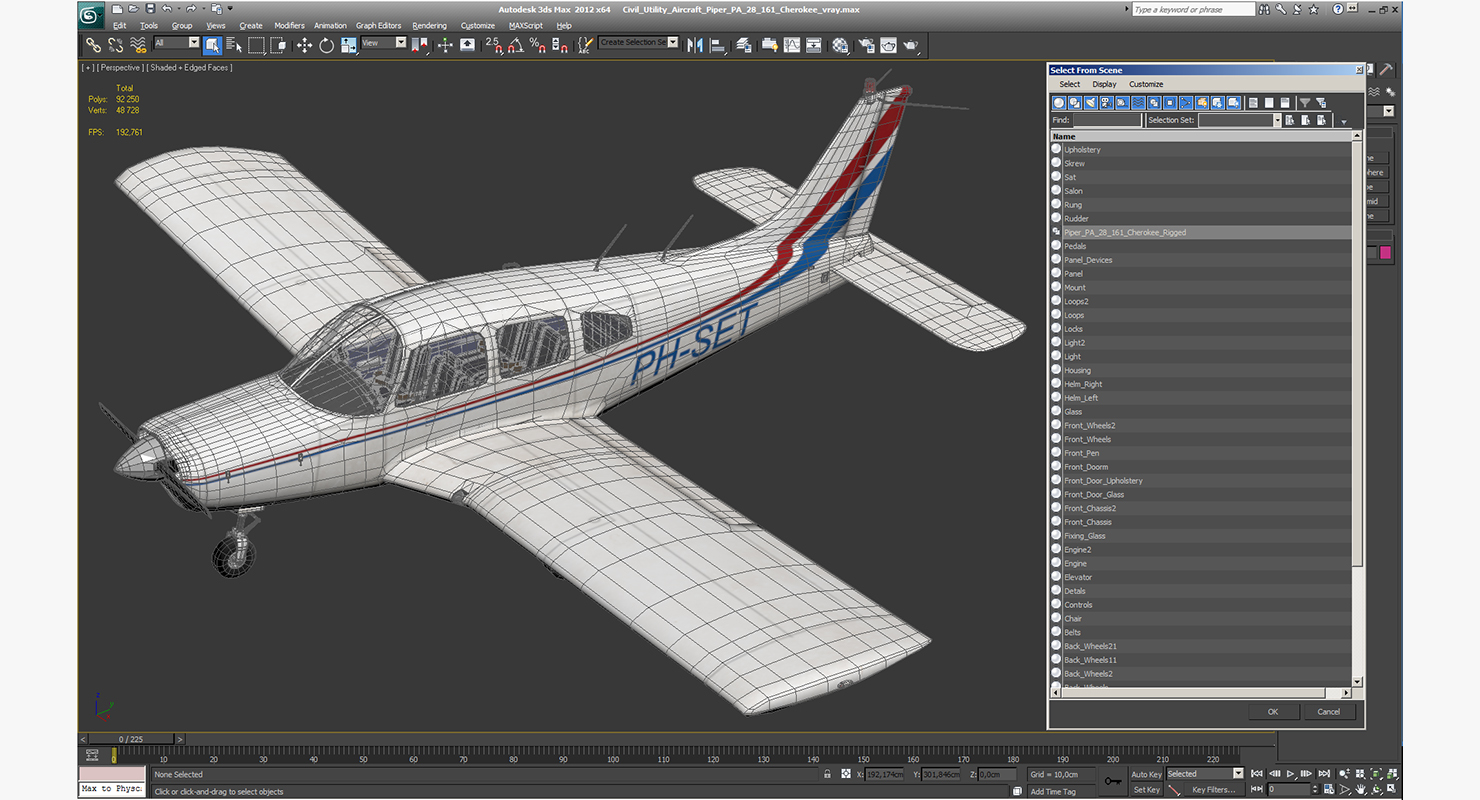Open the Rendering menu
Screen dimensions: 1480x800
tap(429, 25)
